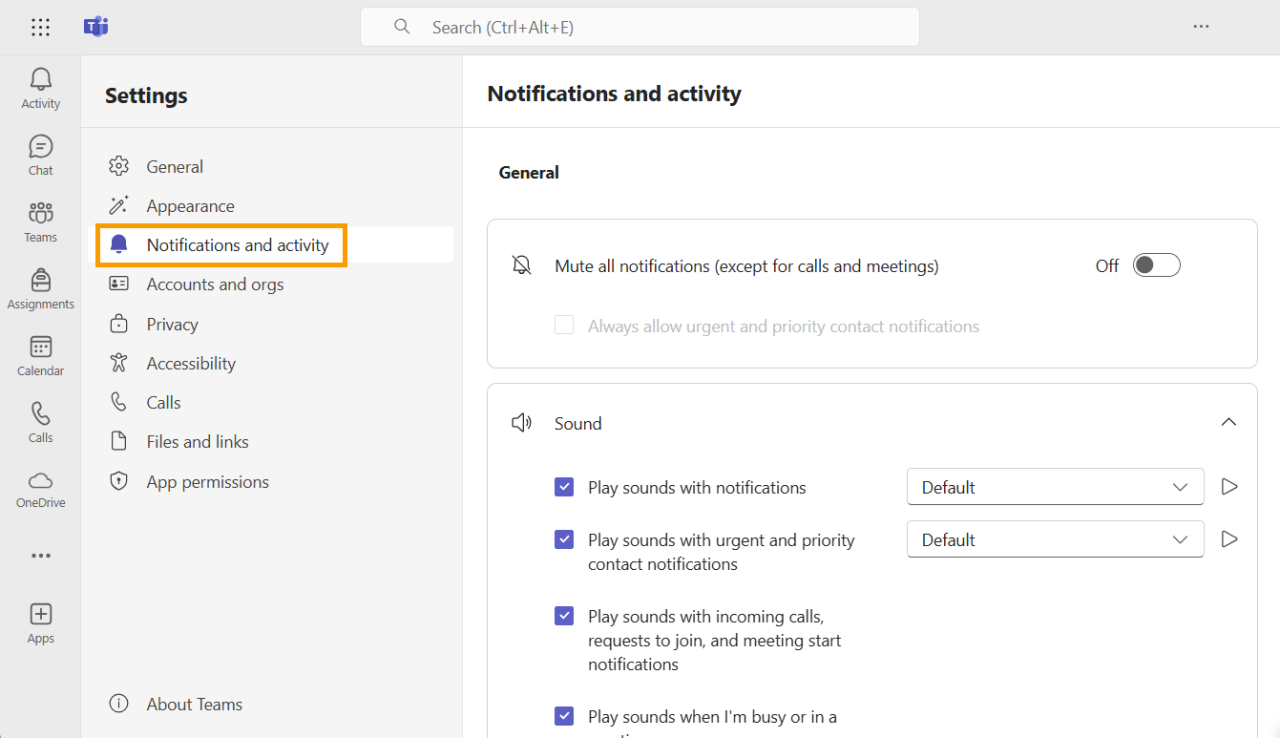
Task: Open OneDrive from the left rail
Action: 41,489
